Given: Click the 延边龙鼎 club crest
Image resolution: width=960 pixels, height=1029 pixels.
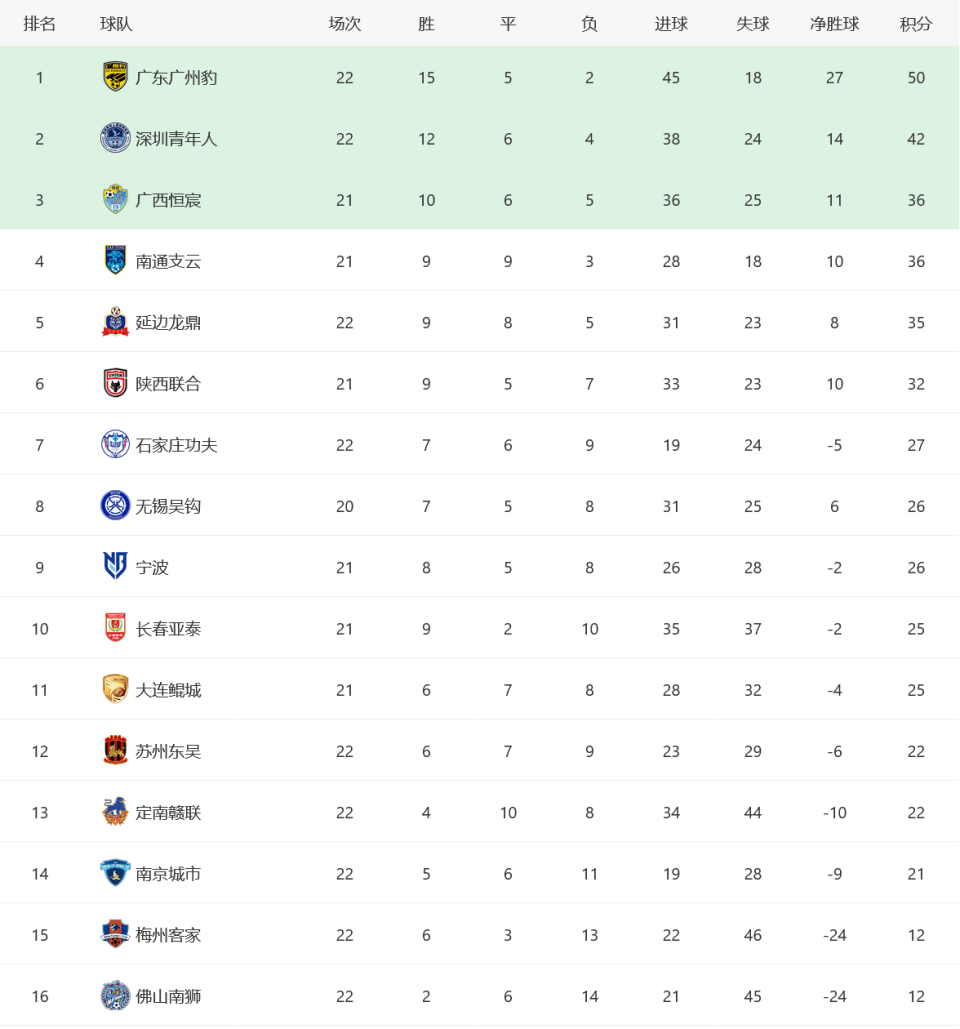Looking at the screenshot, I should tap(115, 322).
